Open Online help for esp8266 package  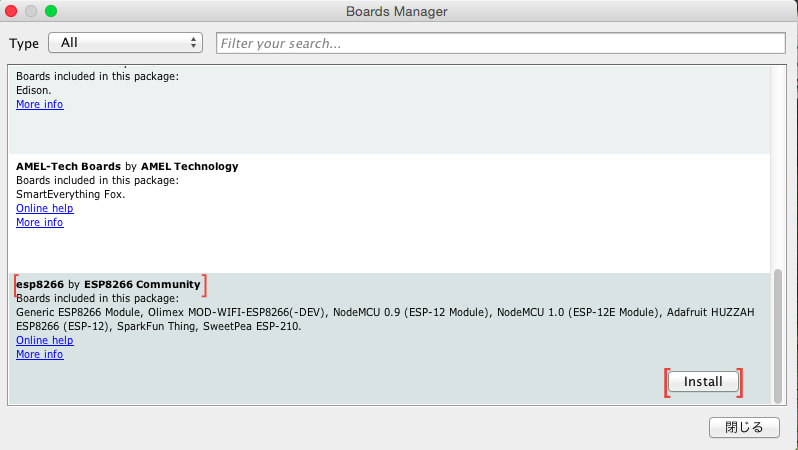44,340
